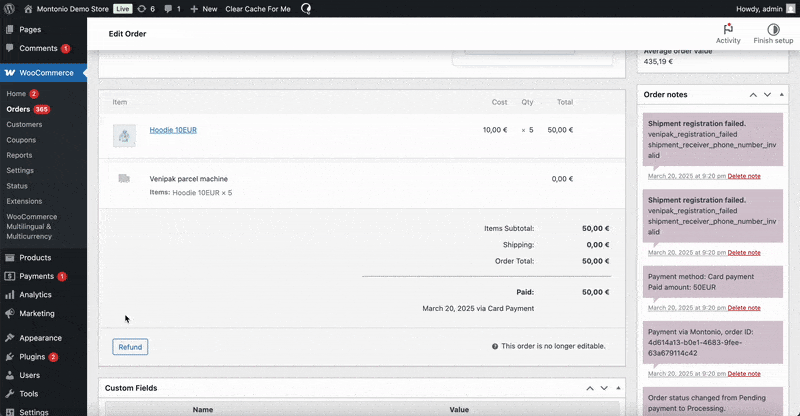Click the WooCommerce logo icon
The image size is (800, 416).
click(x=10, y=73)
